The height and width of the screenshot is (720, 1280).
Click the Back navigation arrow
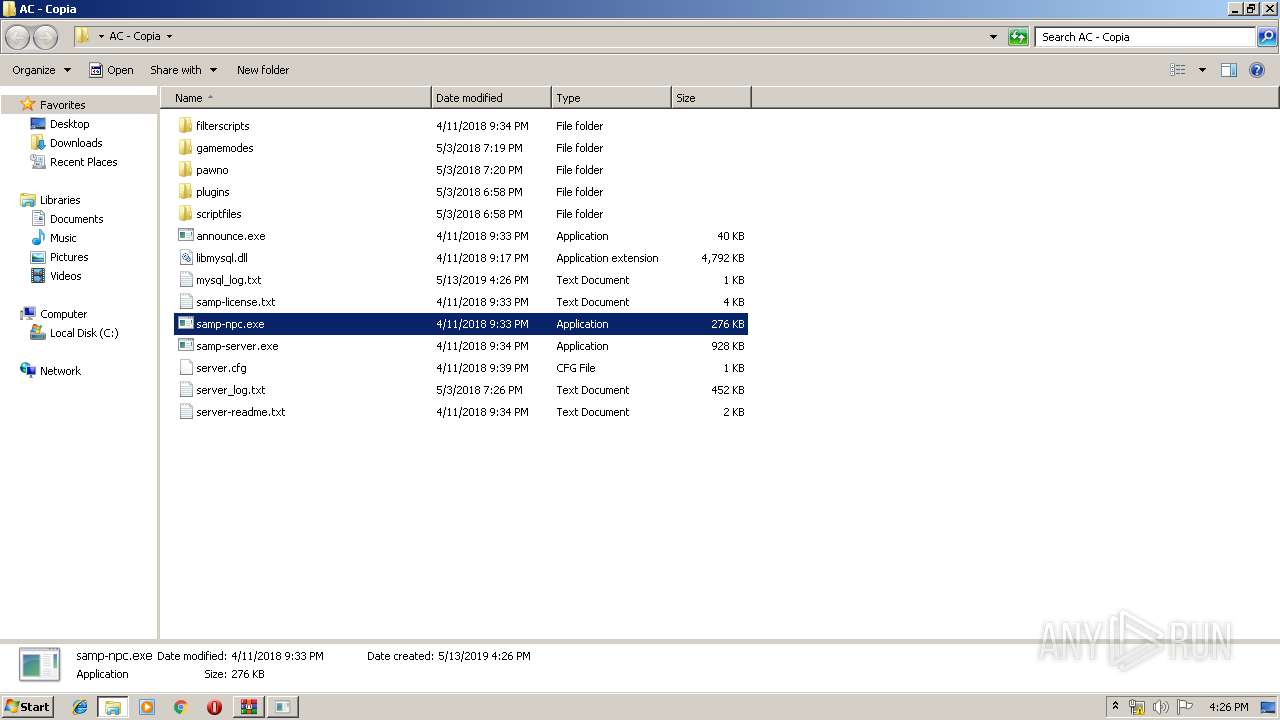point(17,37)
